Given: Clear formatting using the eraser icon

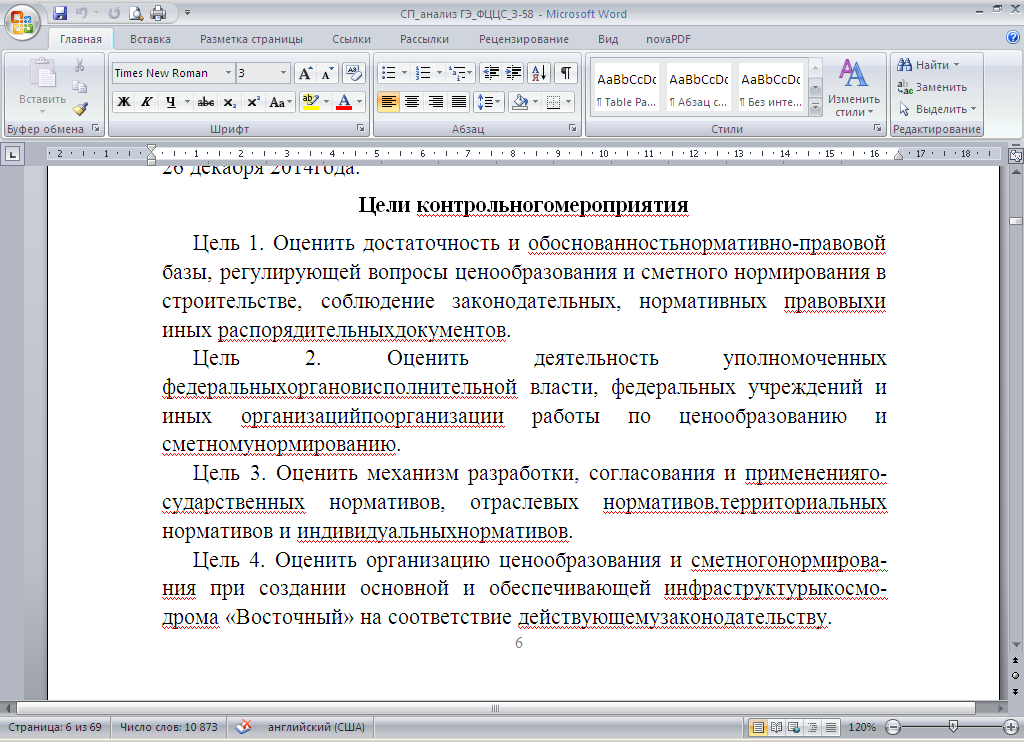Looking at the screenshot, I should pos(353,73).
